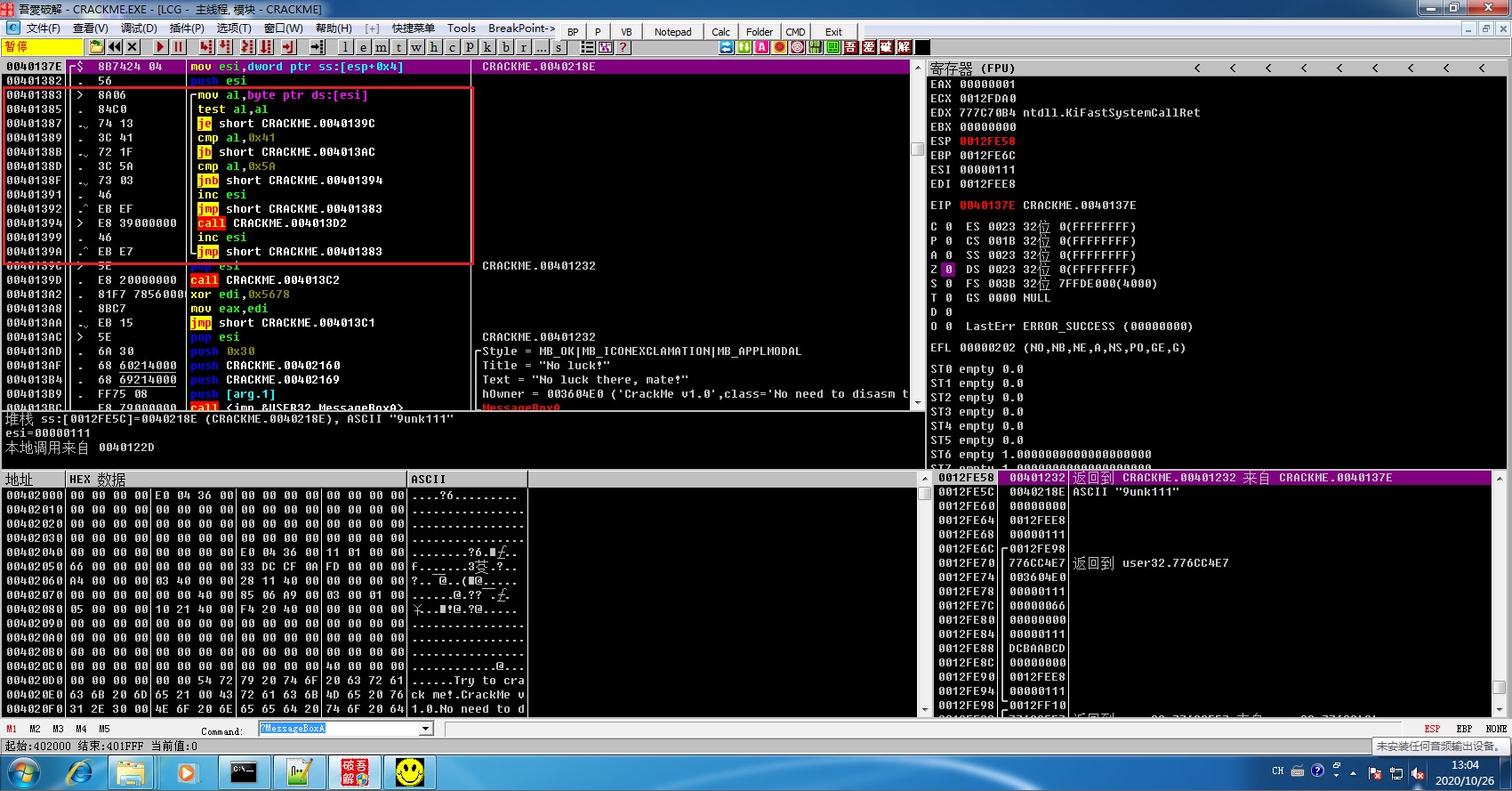Launch Notepad from the toolbar button
1512x791 pixels.
[x=673, y=32]
